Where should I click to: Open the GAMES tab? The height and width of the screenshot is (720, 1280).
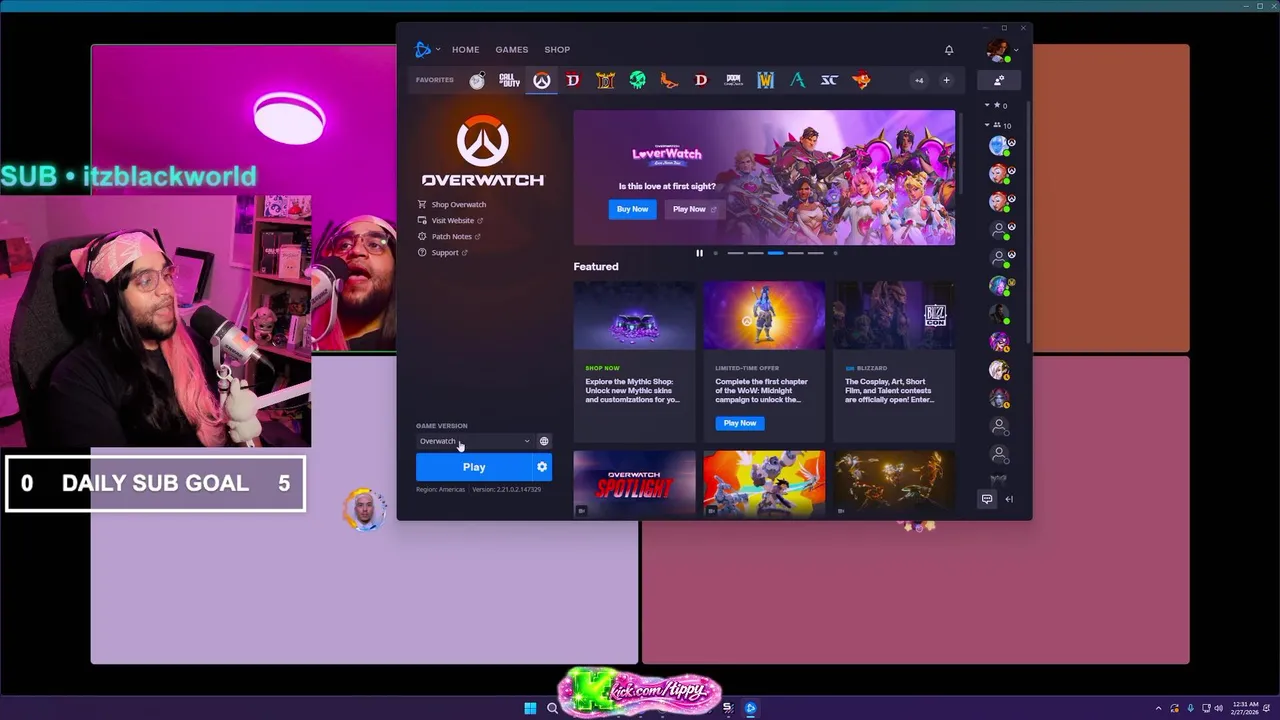coord(512,49)
